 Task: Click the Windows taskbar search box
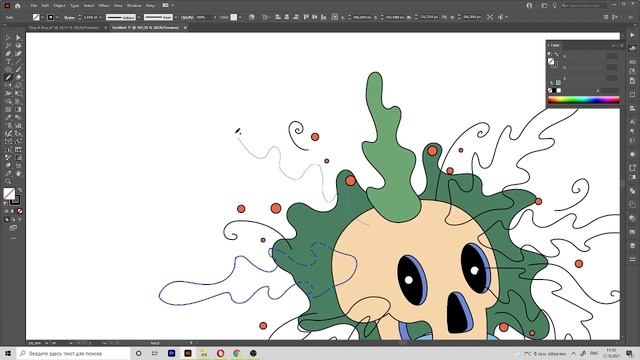(x=73, y=353)
